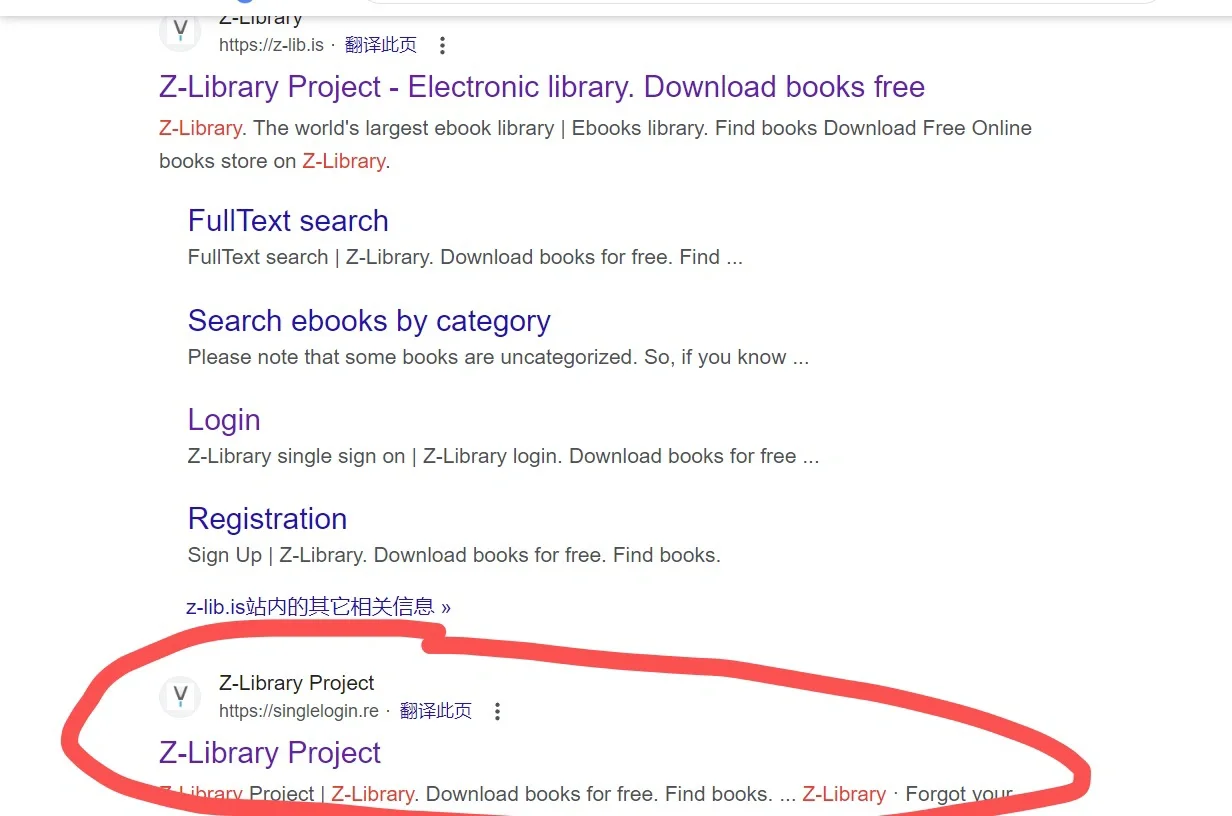Open the Z-Library Project singlelogin.re result title
The image size is (1232, 816).
[270, 753]
